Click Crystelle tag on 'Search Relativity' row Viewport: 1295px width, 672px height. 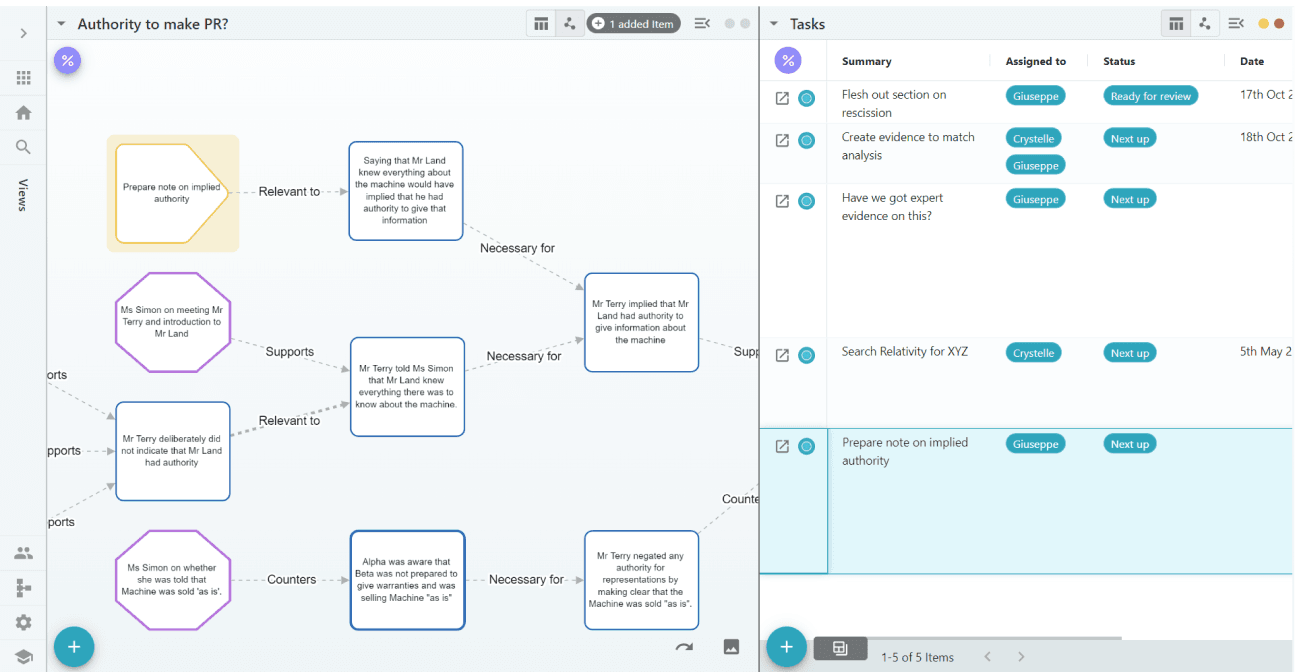click(x=1034, y=353)
